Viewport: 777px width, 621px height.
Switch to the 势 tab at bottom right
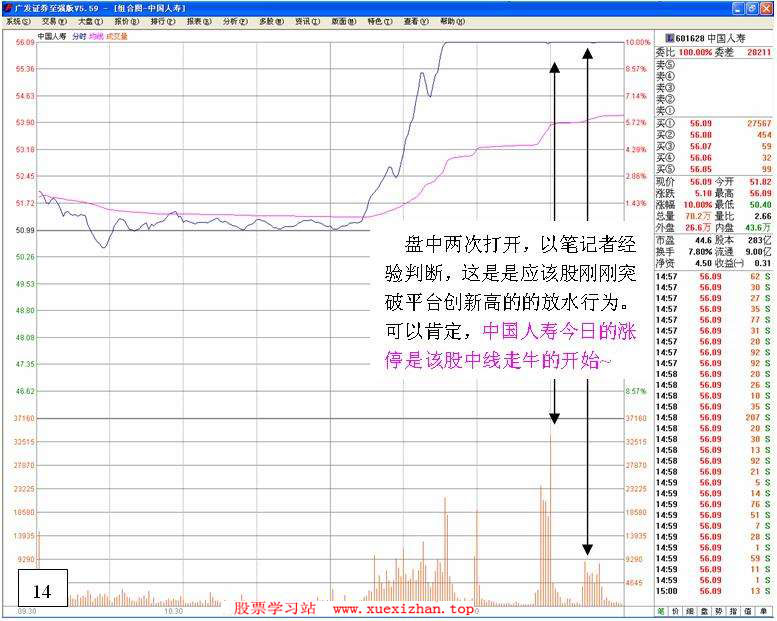coord(719,611)
